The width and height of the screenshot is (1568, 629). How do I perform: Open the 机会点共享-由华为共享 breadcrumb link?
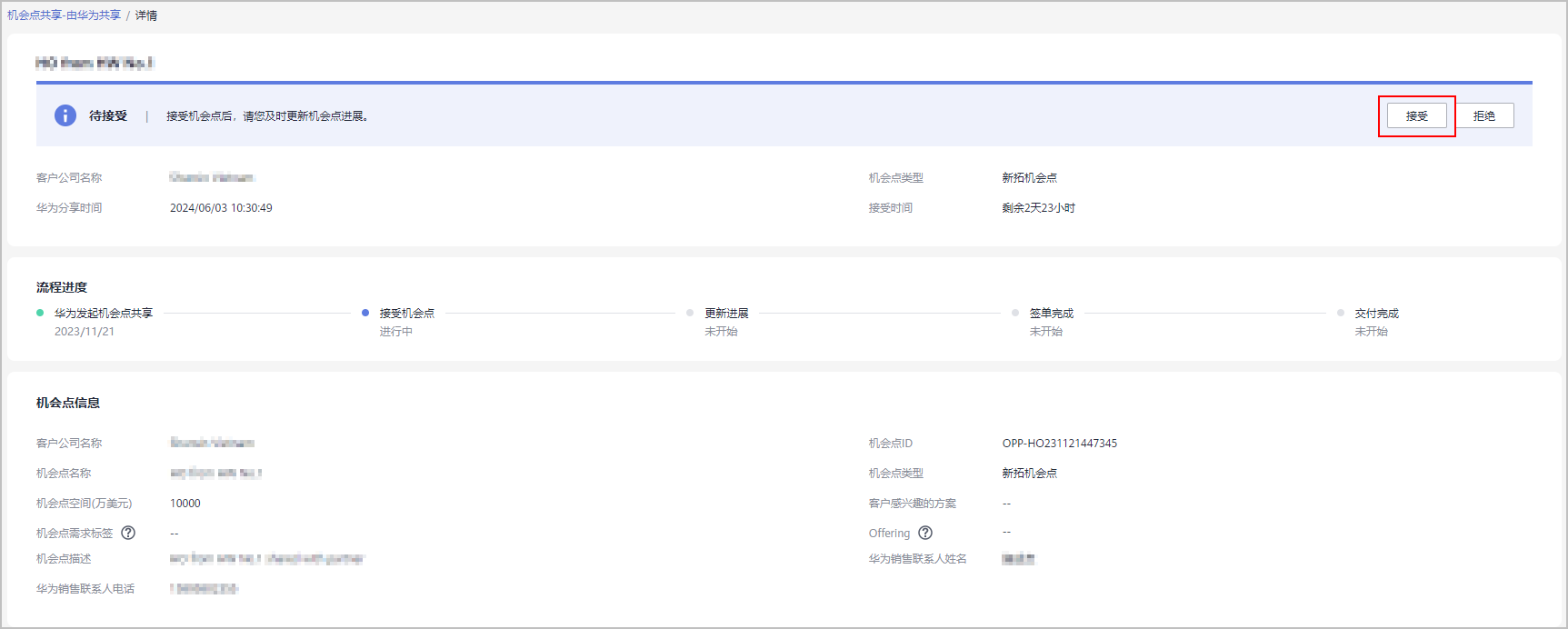[64, 15]
